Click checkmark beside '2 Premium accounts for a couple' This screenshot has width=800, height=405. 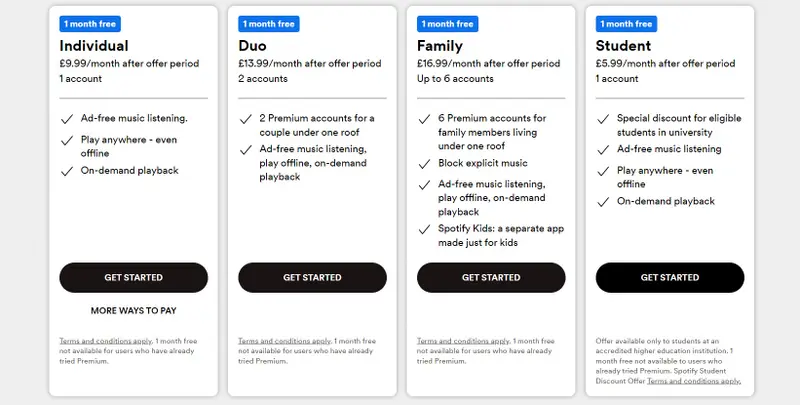pos(246,119)
